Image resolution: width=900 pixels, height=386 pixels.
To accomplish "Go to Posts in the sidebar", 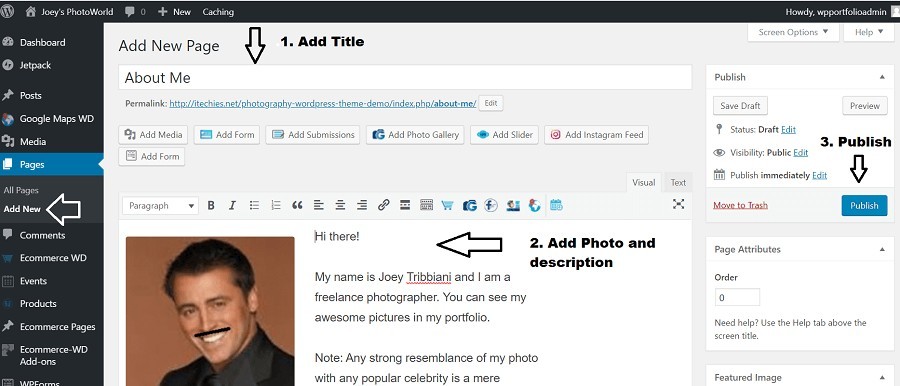I will click(x=30, y=95).
